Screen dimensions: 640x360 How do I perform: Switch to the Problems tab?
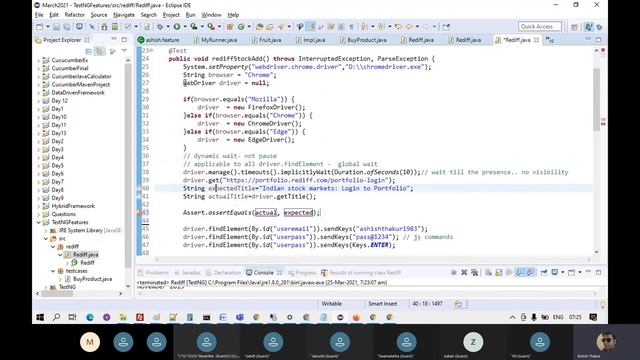coord(153,273)
